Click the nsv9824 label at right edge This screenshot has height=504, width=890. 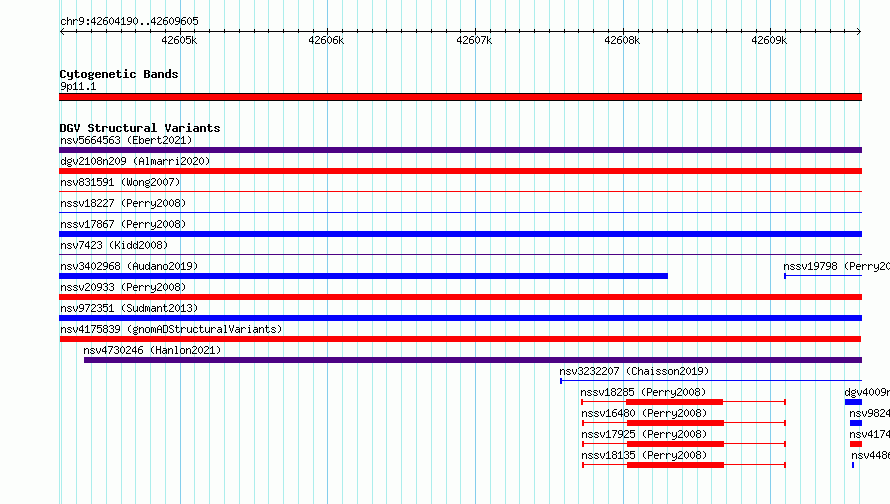click(x=870, y=413)
